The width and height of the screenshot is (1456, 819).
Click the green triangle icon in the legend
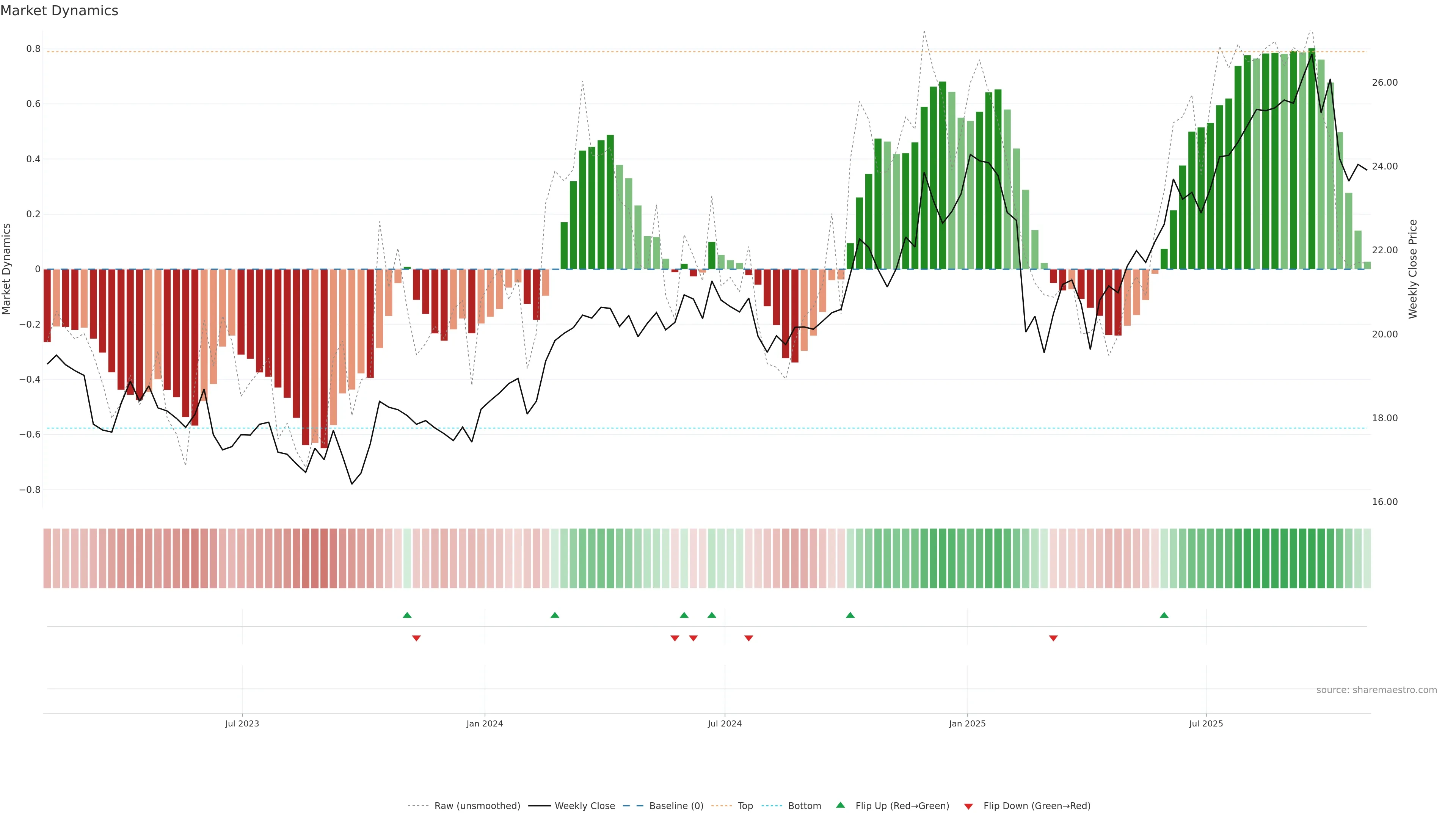click(x=841, y=805)
